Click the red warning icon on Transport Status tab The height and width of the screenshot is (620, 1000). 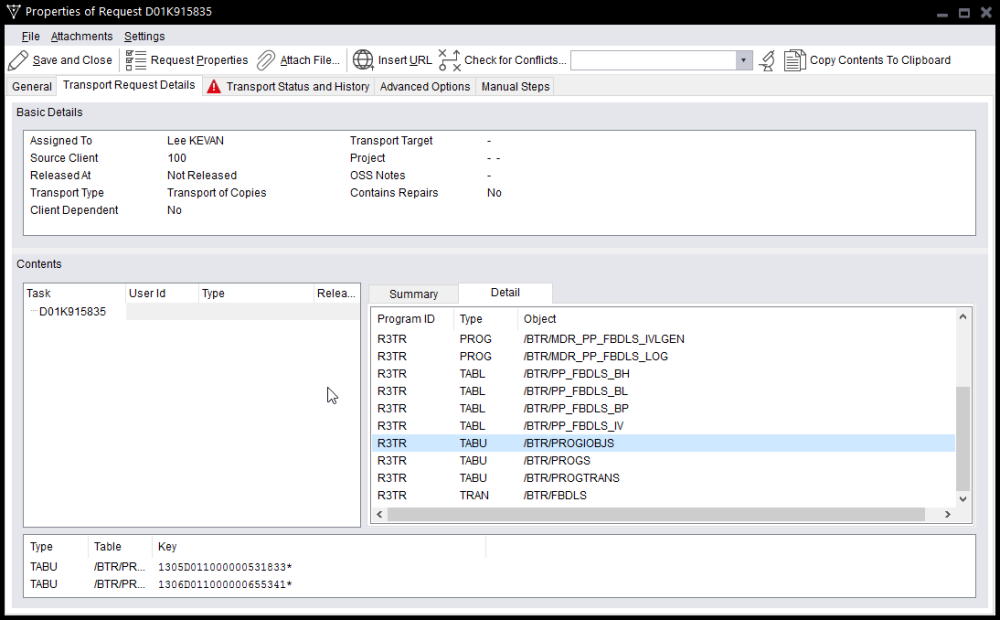[x=214, y=87]
